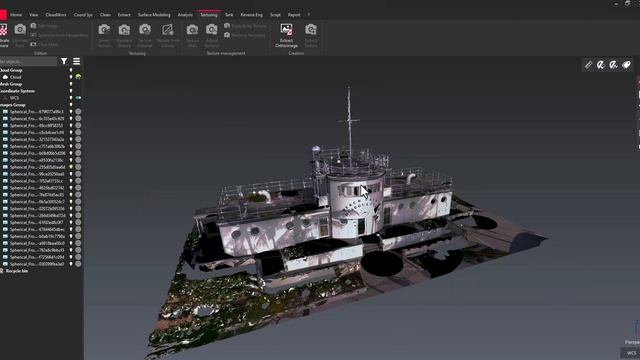
Task: Click the question mark help tab
Action: point(309,15)
